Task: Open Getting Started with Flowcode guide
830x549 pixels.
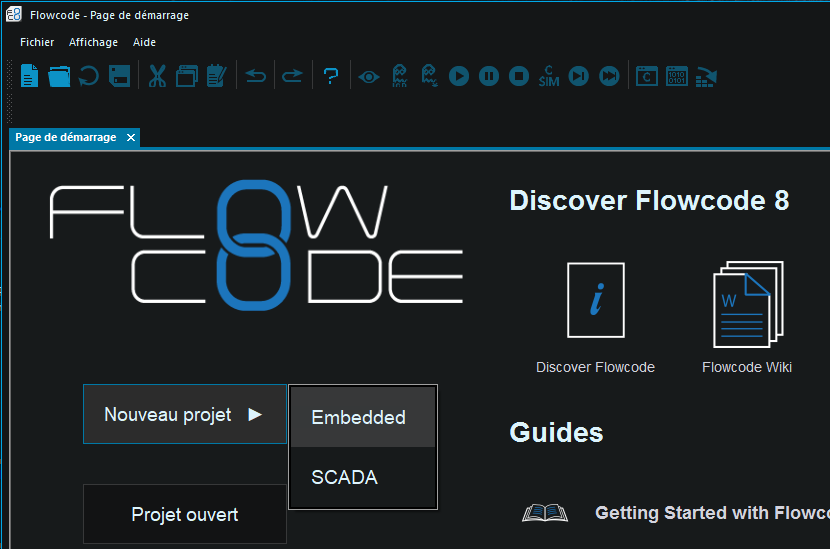Action: pos(712,513)
